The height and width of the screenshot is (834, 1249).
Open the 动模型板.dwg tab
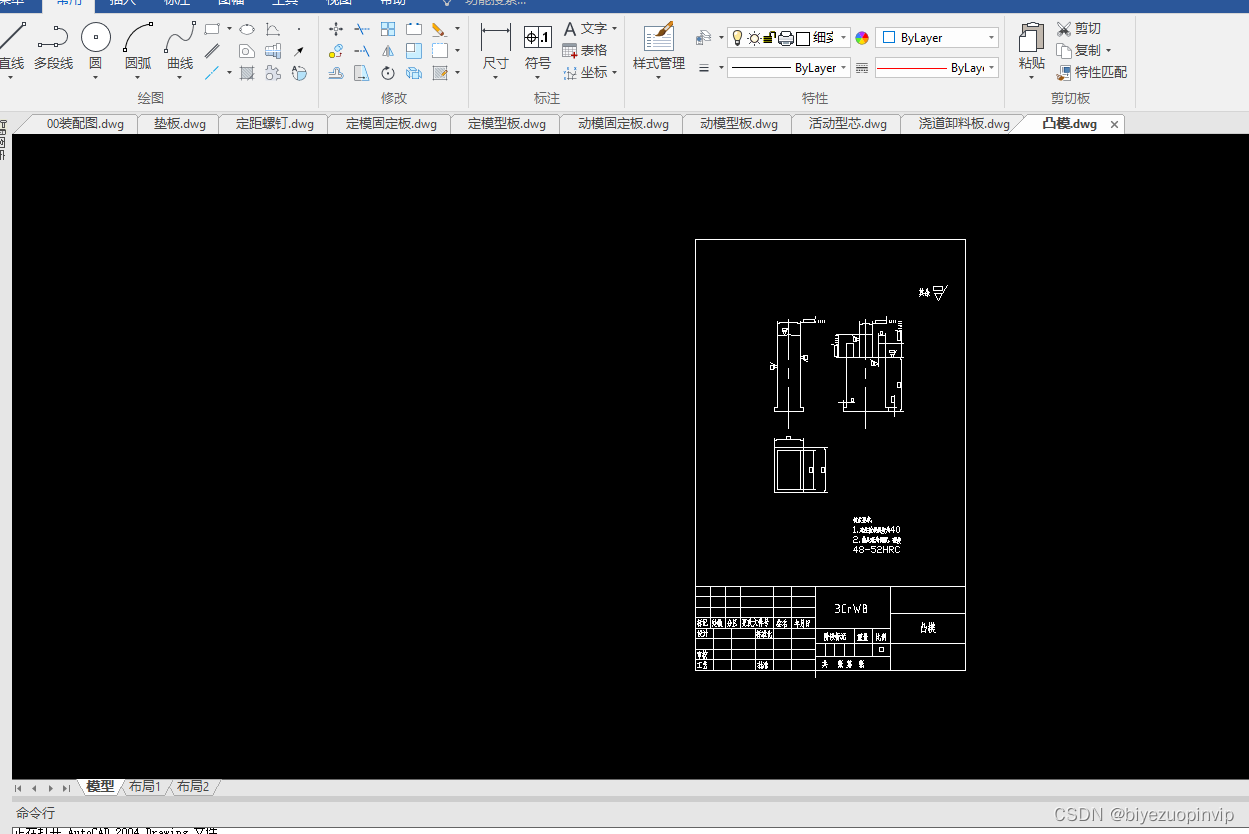pos(739,124)
